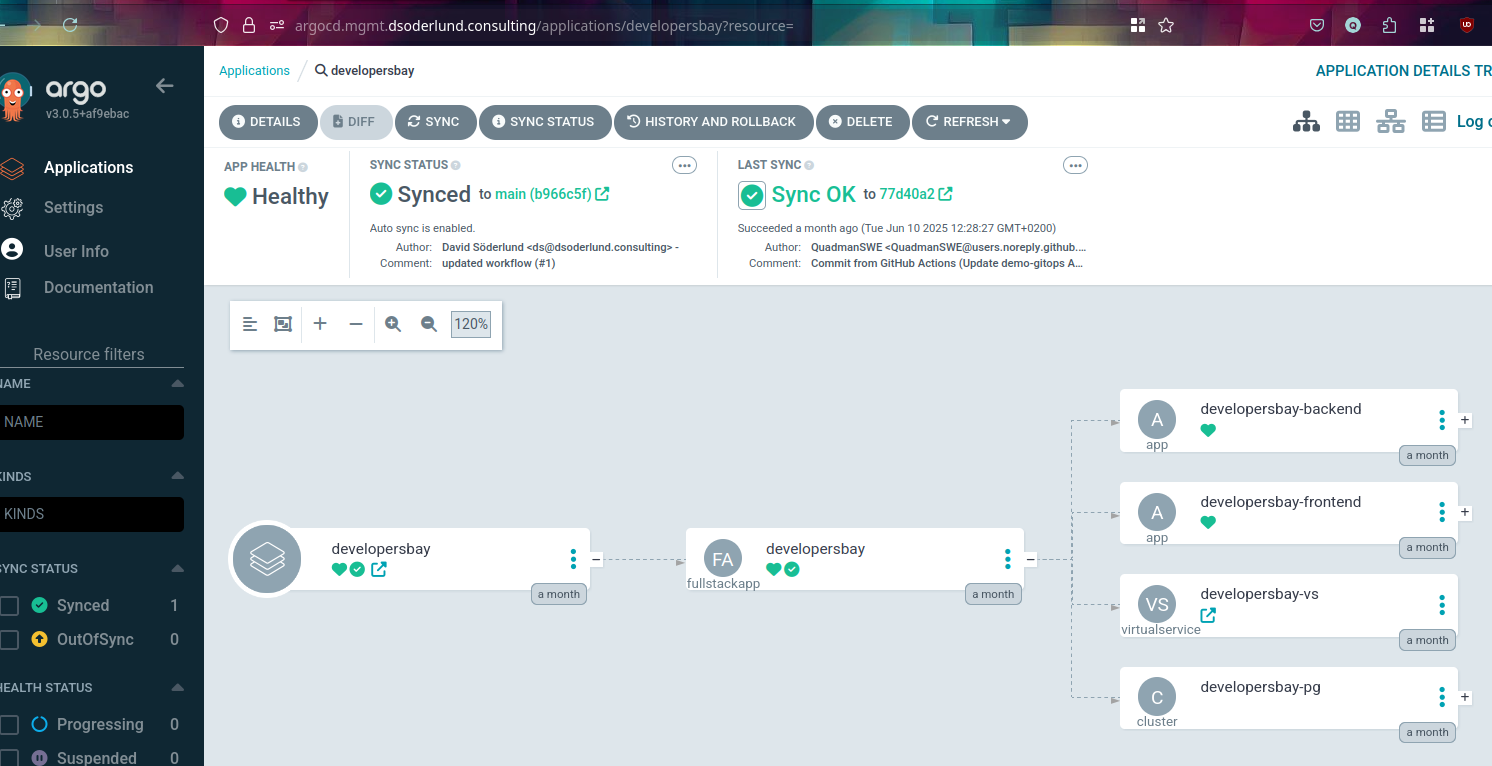This screenshot has height=766, width=1492.
Task: Open Documentation in sidebar
Action: click(x=98, y=288)
